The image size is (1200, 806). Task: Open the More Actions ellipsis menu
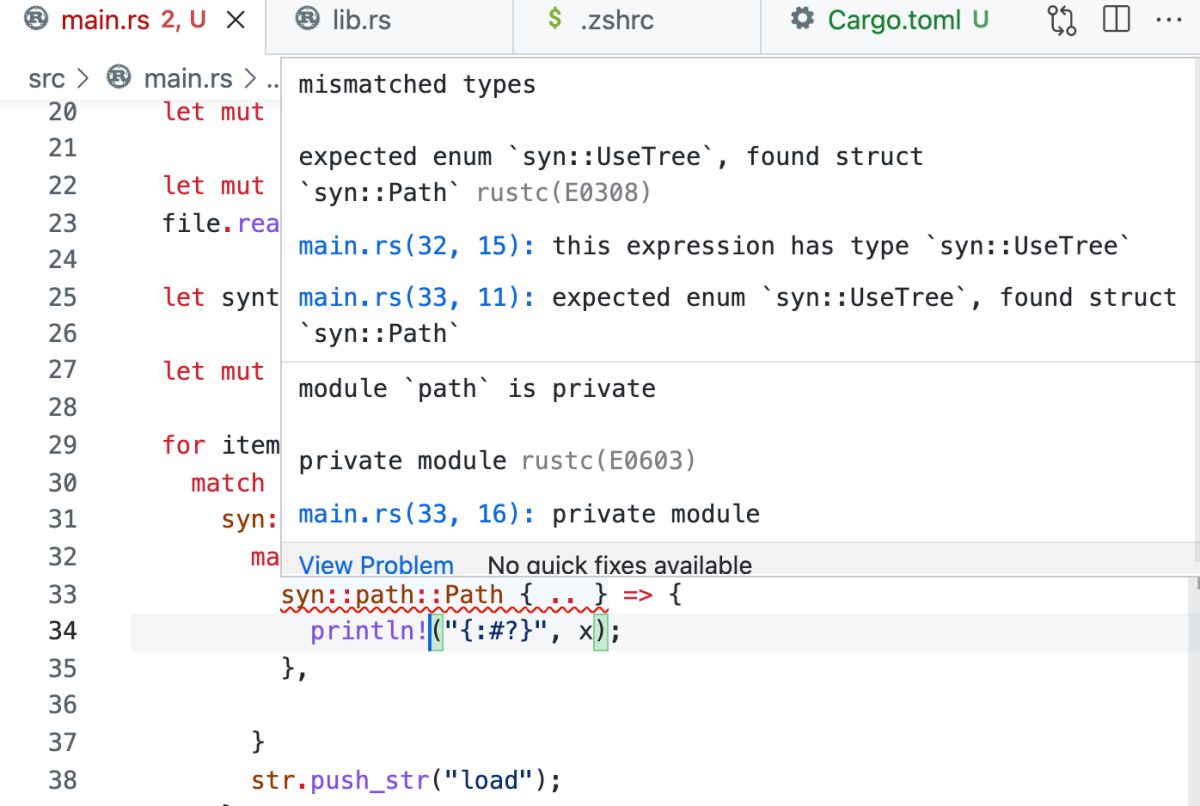tap(1168, 20)
